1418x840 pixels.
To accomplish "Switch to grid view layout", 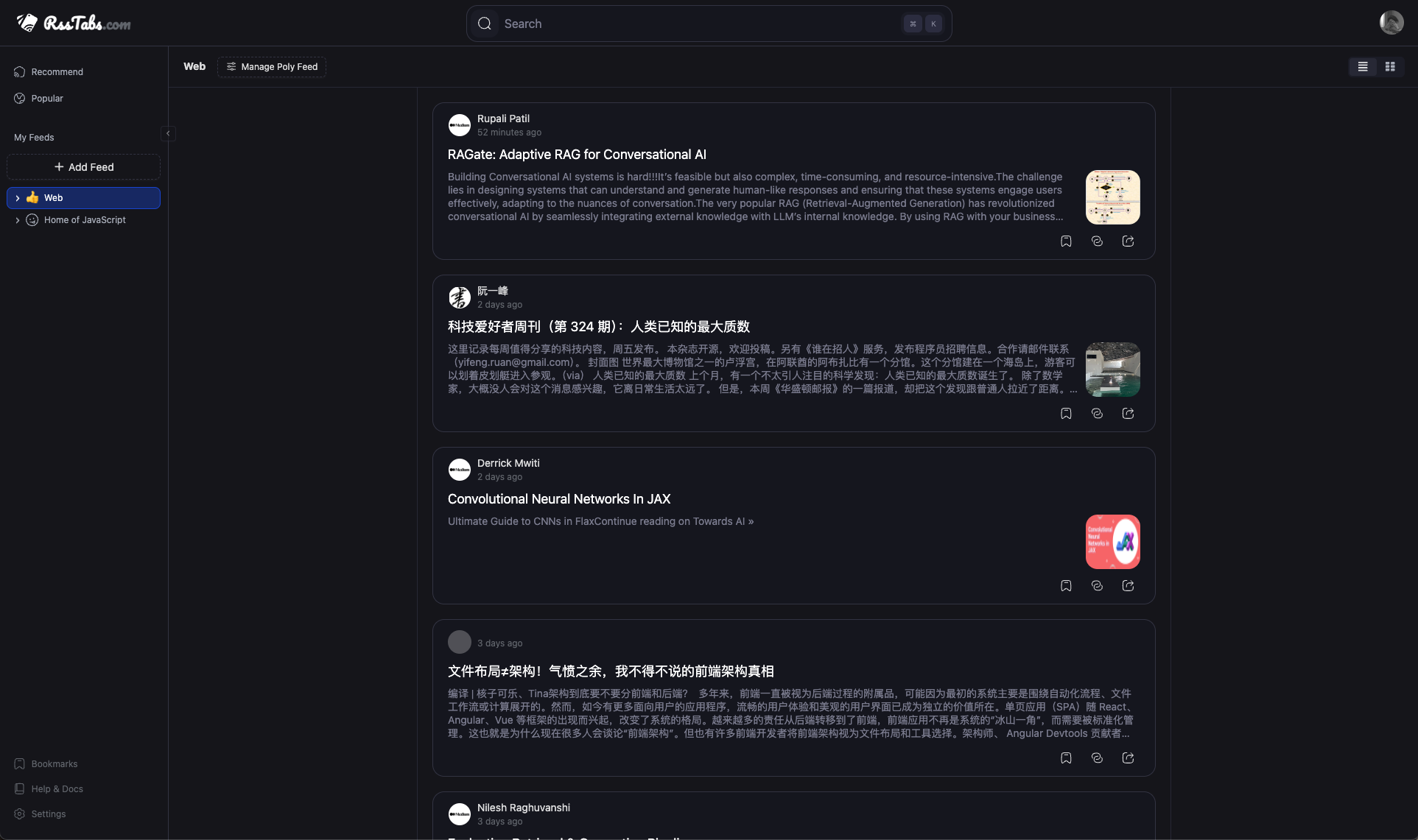I will click(x=1390, y=67).
